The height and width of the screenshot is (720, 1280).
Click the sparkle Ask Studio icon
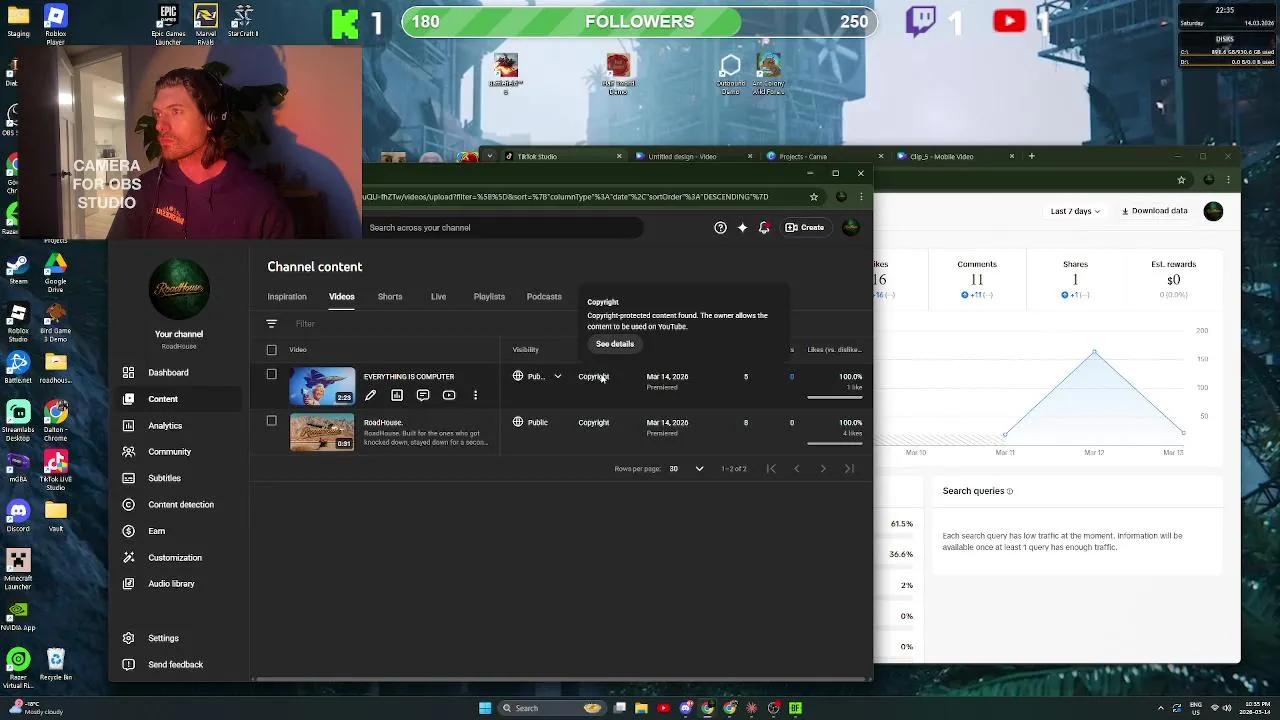(742, 228)
